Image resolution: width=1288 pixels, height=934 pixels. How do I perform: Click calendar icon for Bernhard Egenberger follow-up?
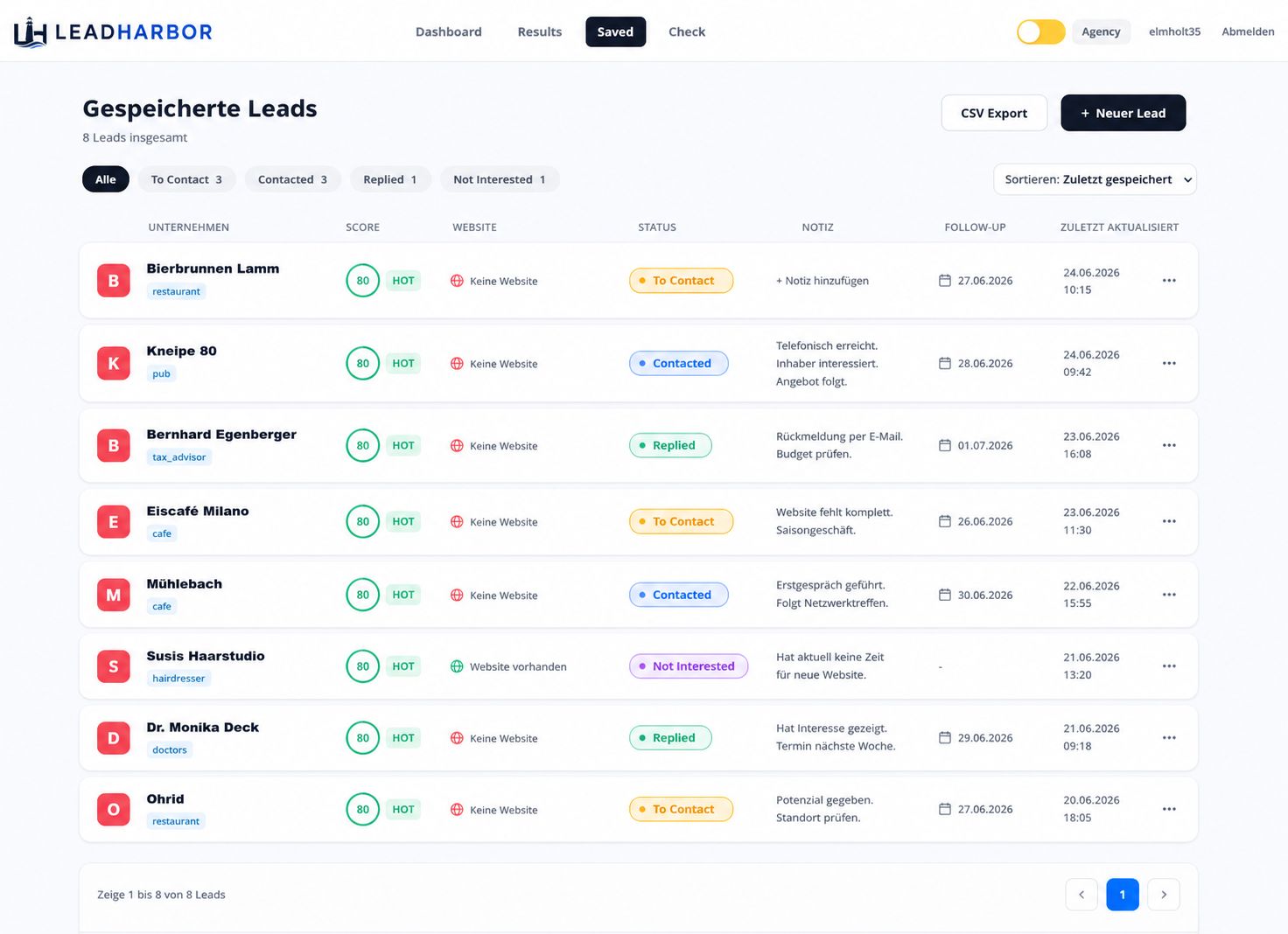945,445
